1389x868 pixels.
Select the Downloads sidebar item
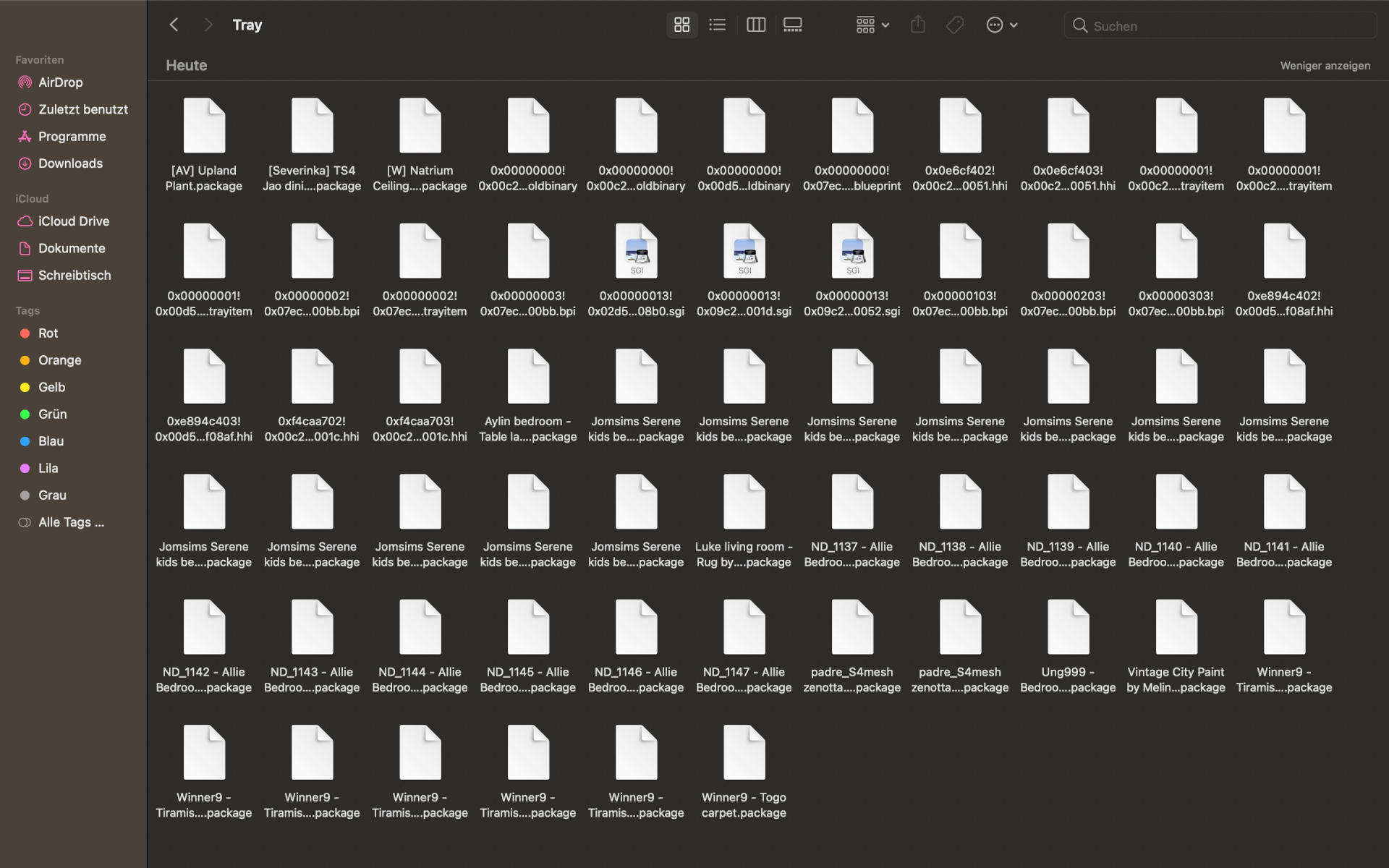pos(69,163)
